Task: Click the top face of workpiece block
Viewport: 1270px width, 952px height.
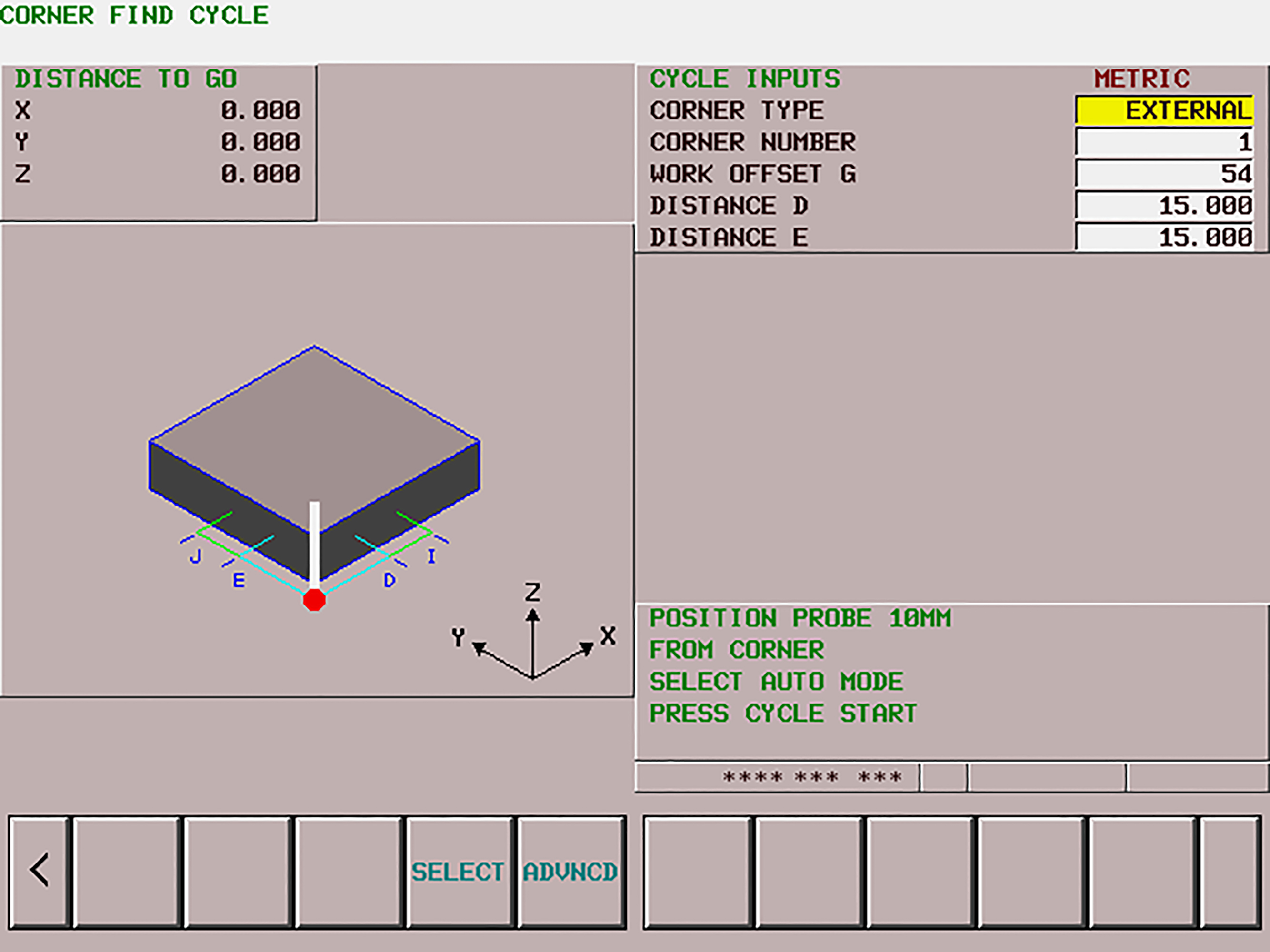Action: [x=314, y=436]
